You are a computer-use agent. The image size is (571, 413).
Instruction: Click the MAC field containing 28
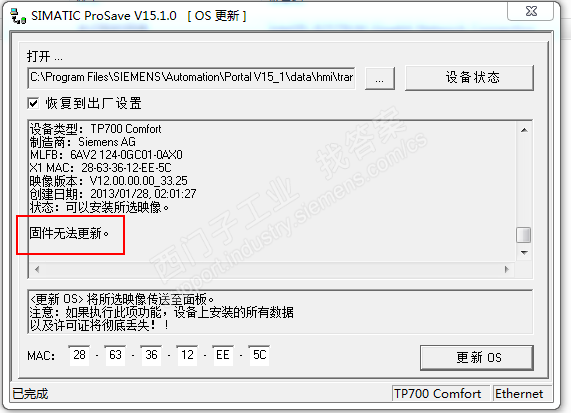coord(79,355)
